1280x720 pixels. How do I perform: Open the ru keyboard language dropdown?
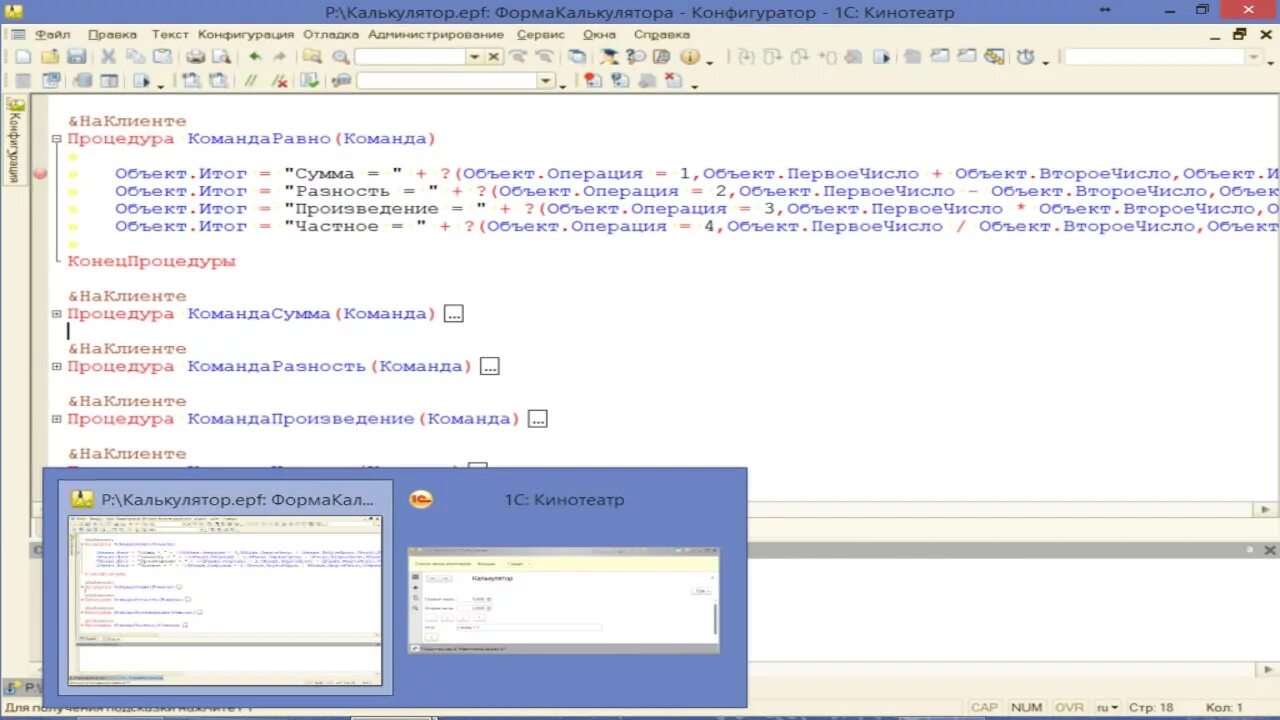point(1107,707)
